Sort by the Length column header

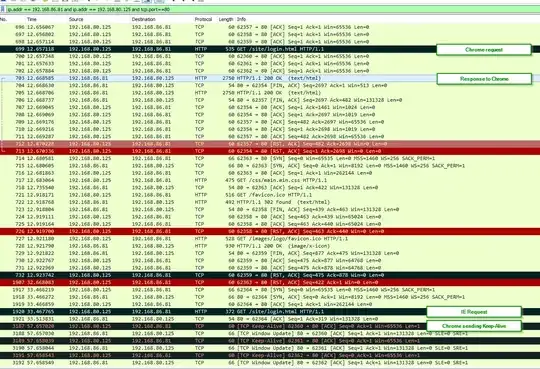tap(226, 19)
